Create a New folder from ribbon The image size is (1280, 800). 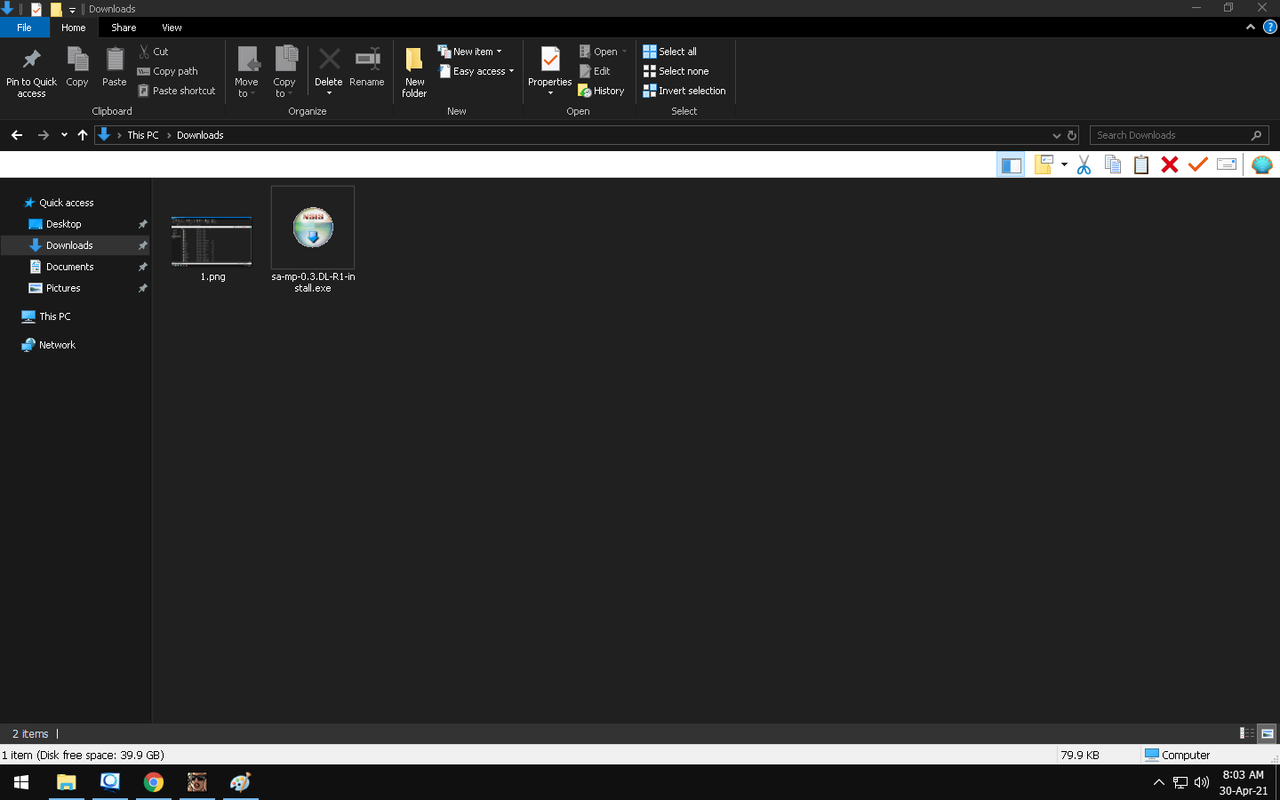click(x=414, y=73)
